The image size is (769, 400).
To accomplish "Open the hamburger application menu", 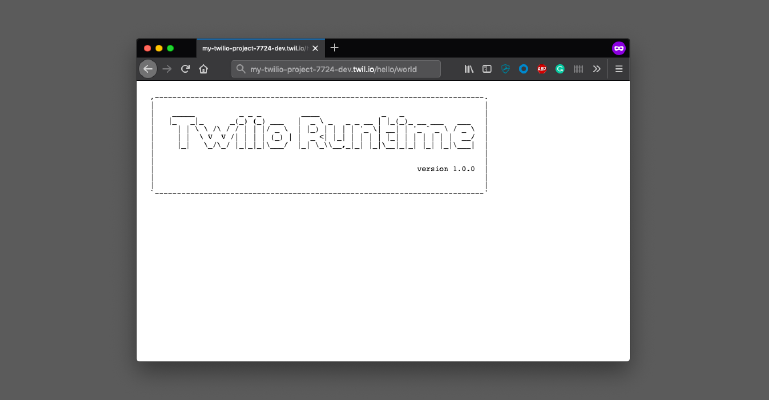I will click(619, 69).
